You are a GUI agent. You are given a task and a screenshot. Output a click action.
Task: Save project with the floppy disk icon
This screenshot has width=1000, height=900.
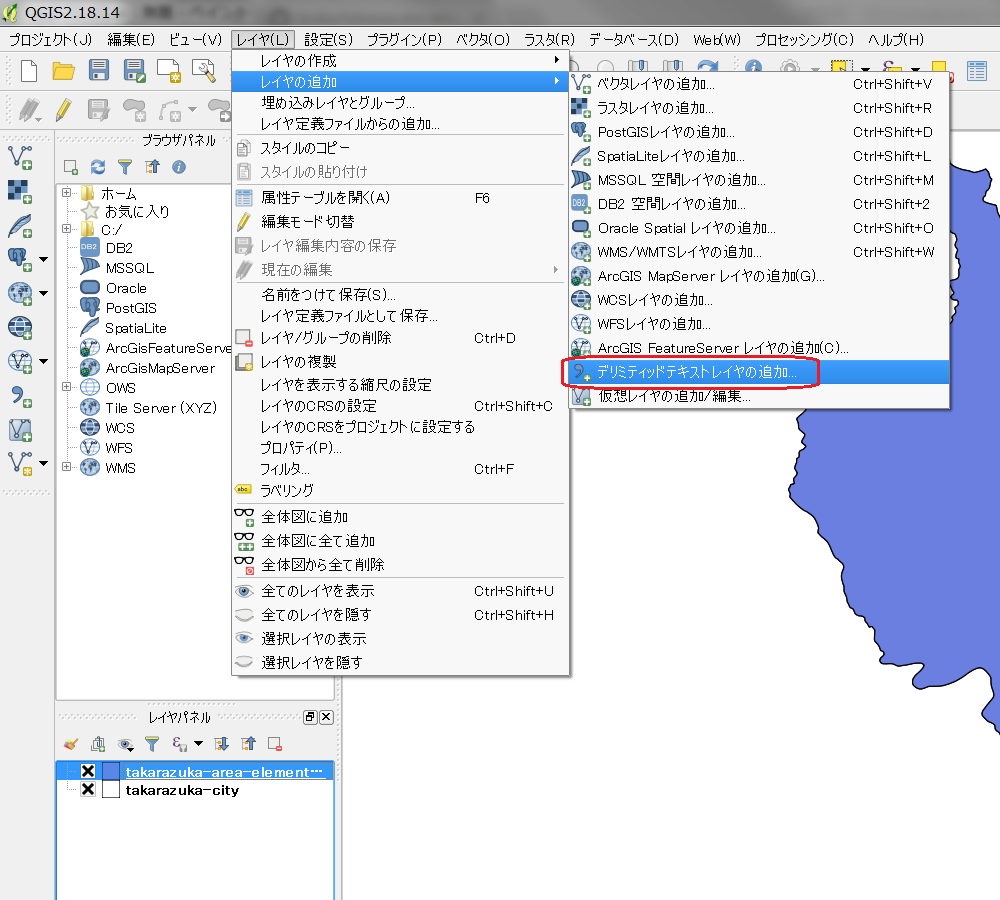98,70
